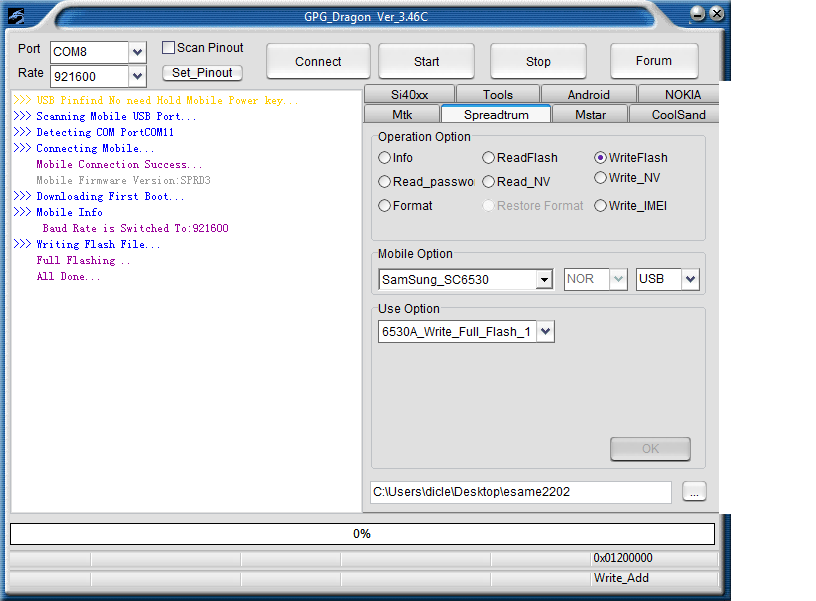Switch to the NOKIA tab

[x=679, y=95]
